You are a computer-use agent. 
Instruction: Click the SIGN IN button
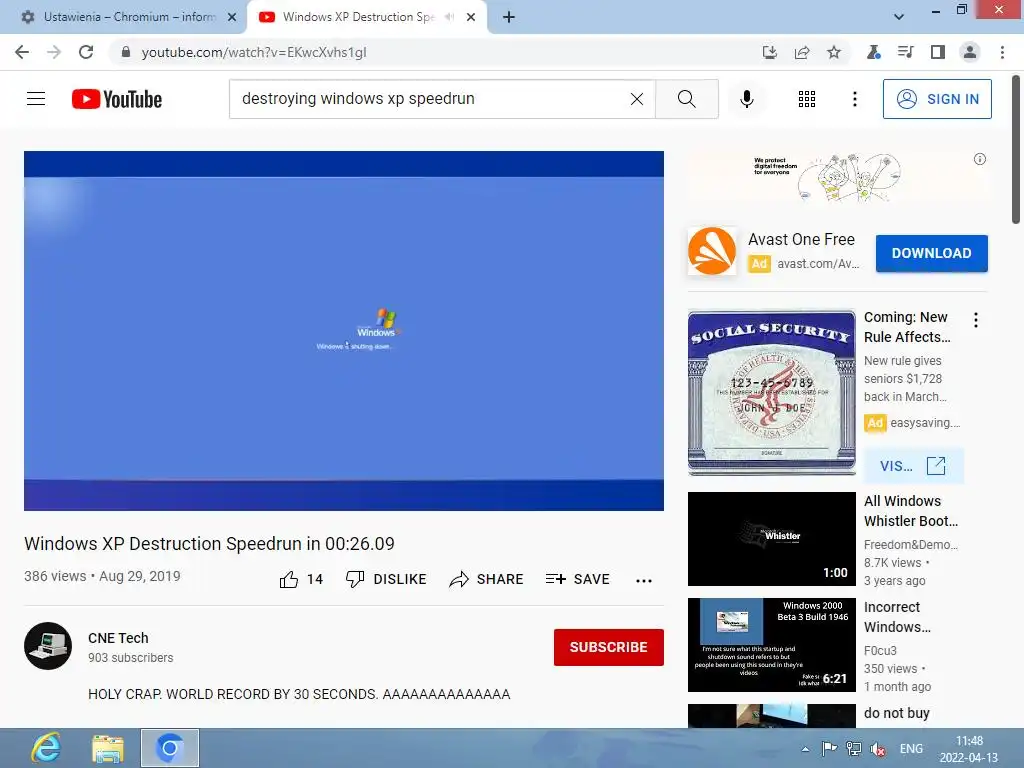pos(937,99)
